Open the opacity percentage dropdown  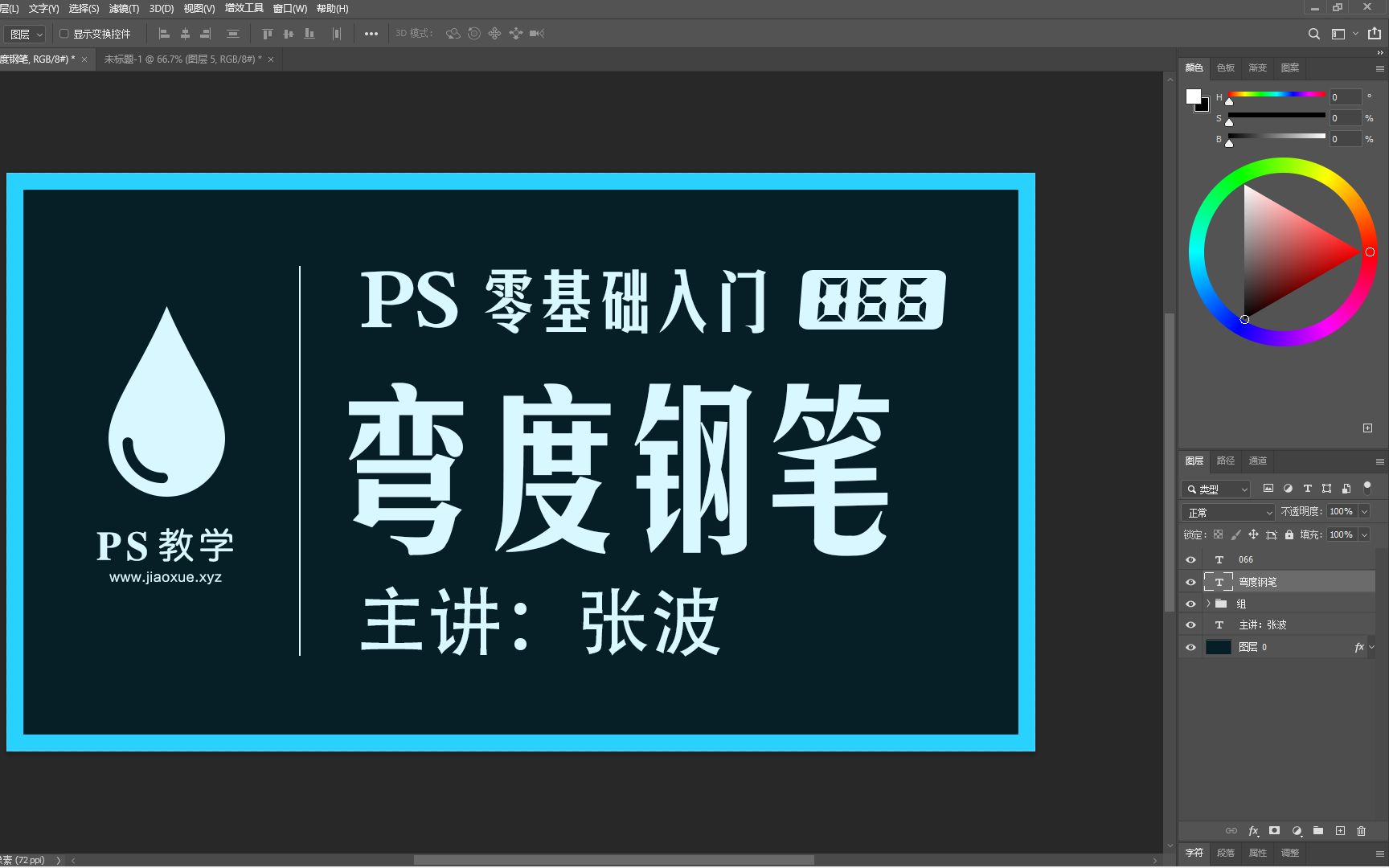point(1365,511)
